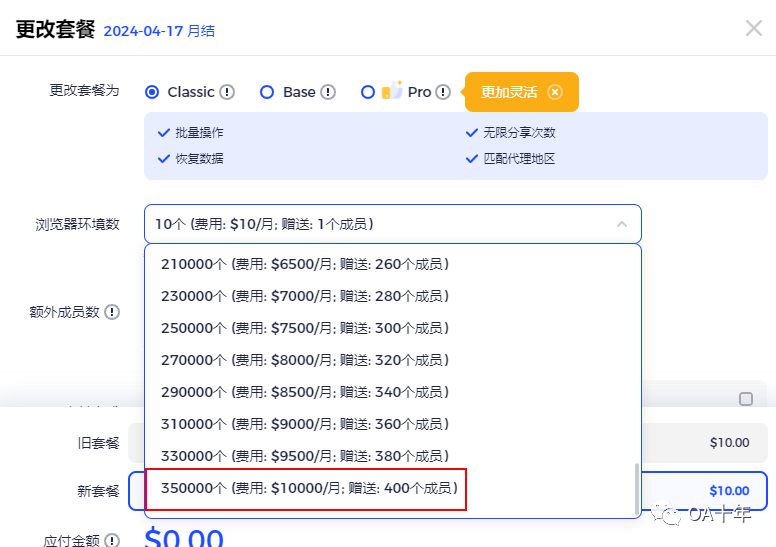
Task: Click the 浏览器环境数 combo box showing 10个
Action: point(380,224)
